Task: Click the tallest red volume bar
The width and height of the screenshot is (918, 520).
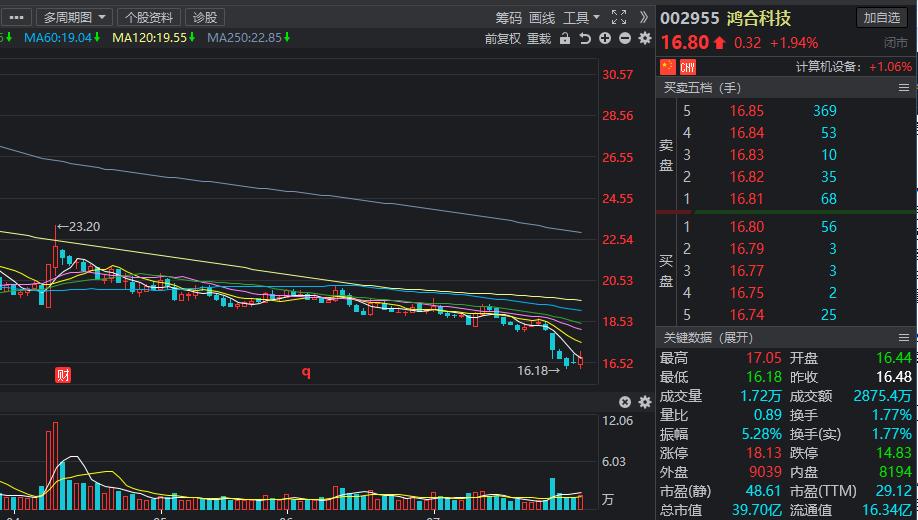Action: pos(55,466)
